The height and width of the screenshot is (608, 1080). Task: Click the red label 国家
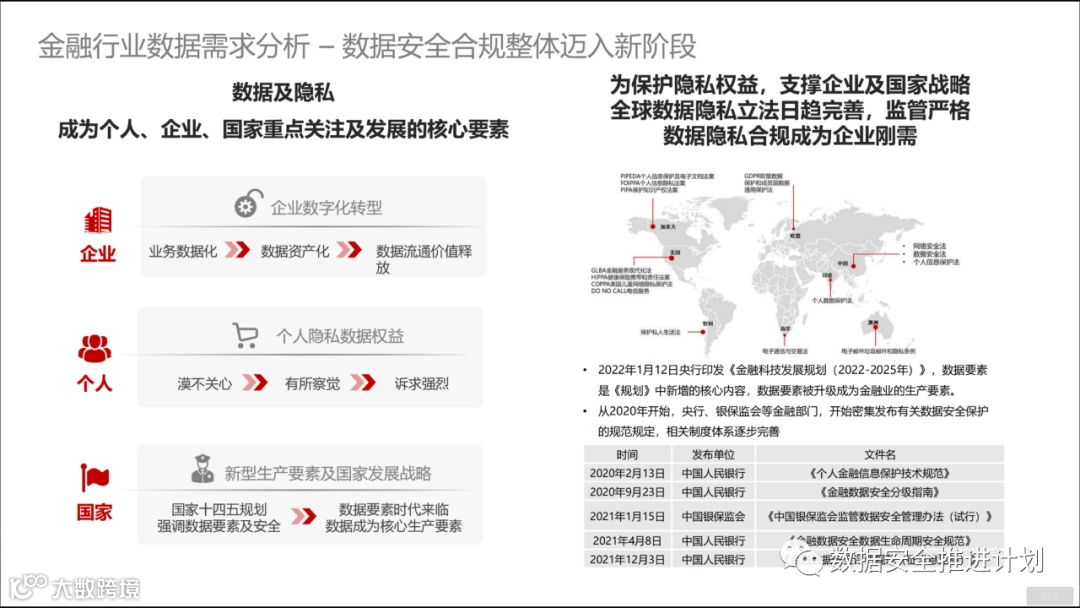(x=94, y=512)
